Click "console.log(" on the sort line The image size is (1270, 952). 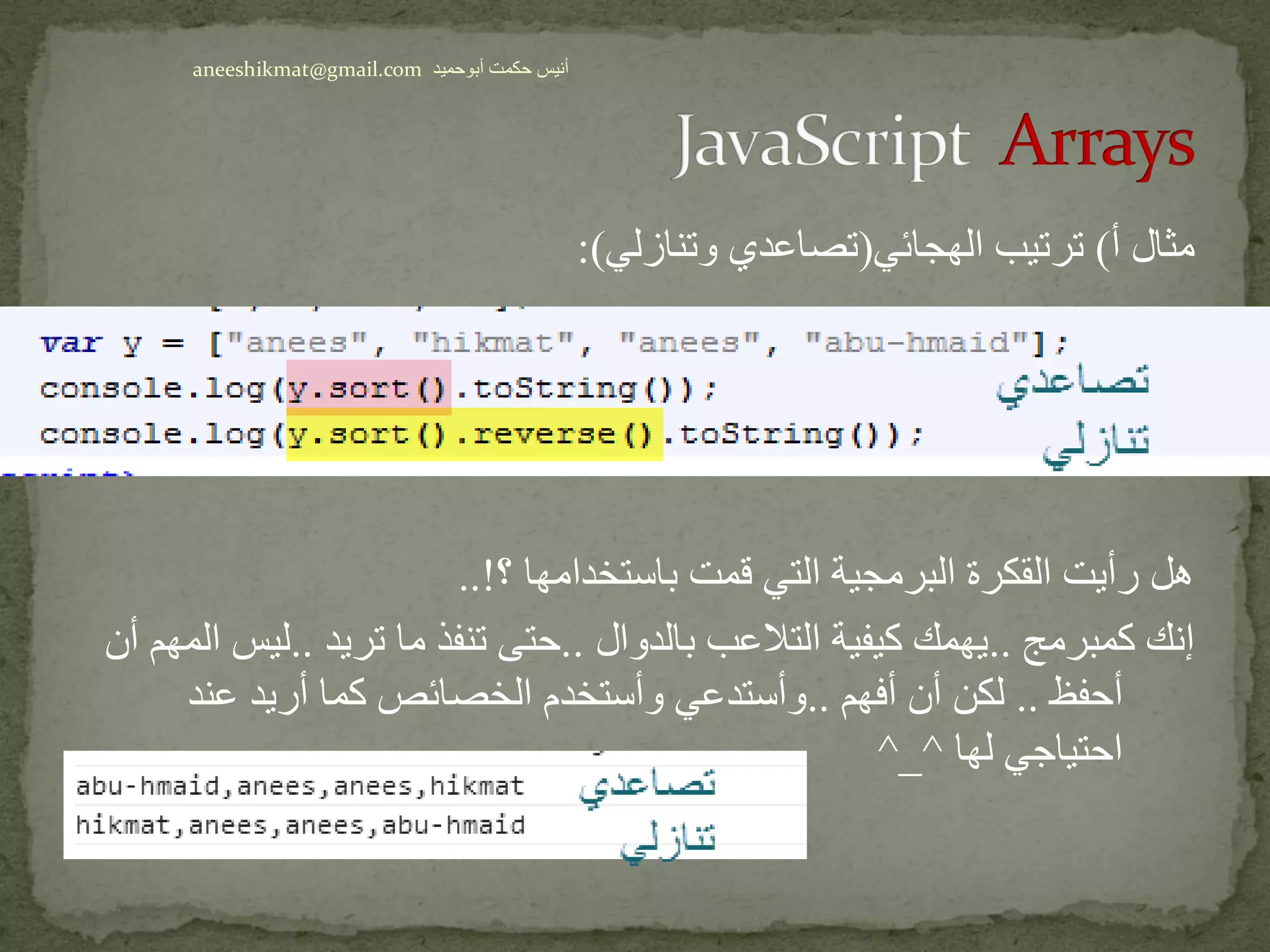pyautogui.click(x=162, y=390)
